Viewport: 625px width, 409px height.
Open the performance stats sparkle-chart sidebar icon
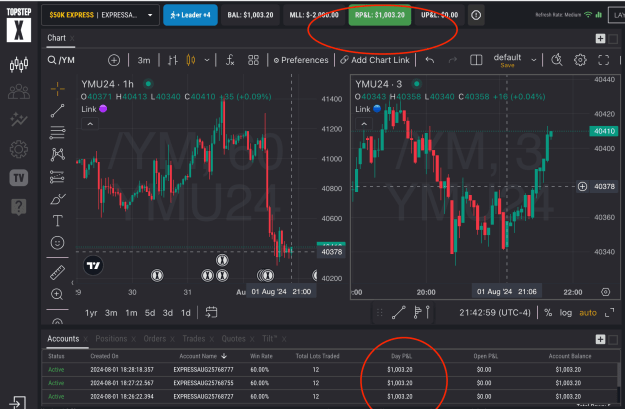tap(19, 119)
